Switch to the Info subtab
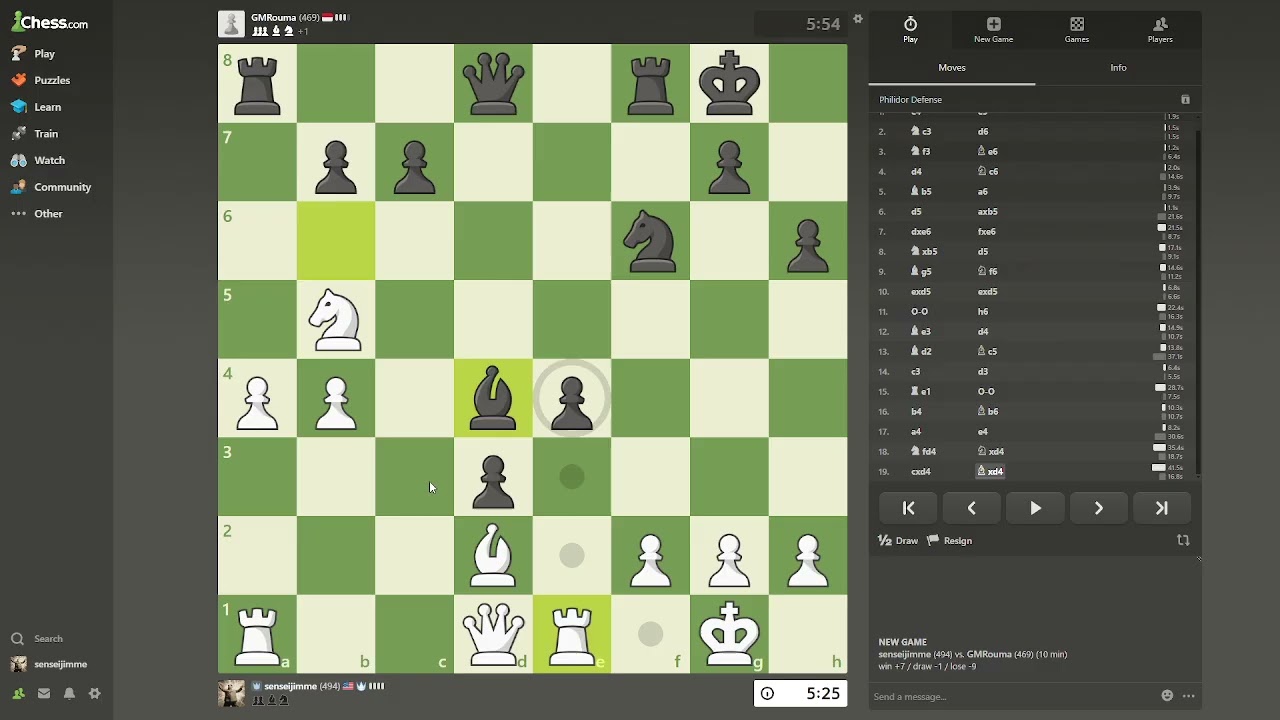The width and height of the screenshot is (1280, 720). pyautogui.click(x=1118, y=68)
